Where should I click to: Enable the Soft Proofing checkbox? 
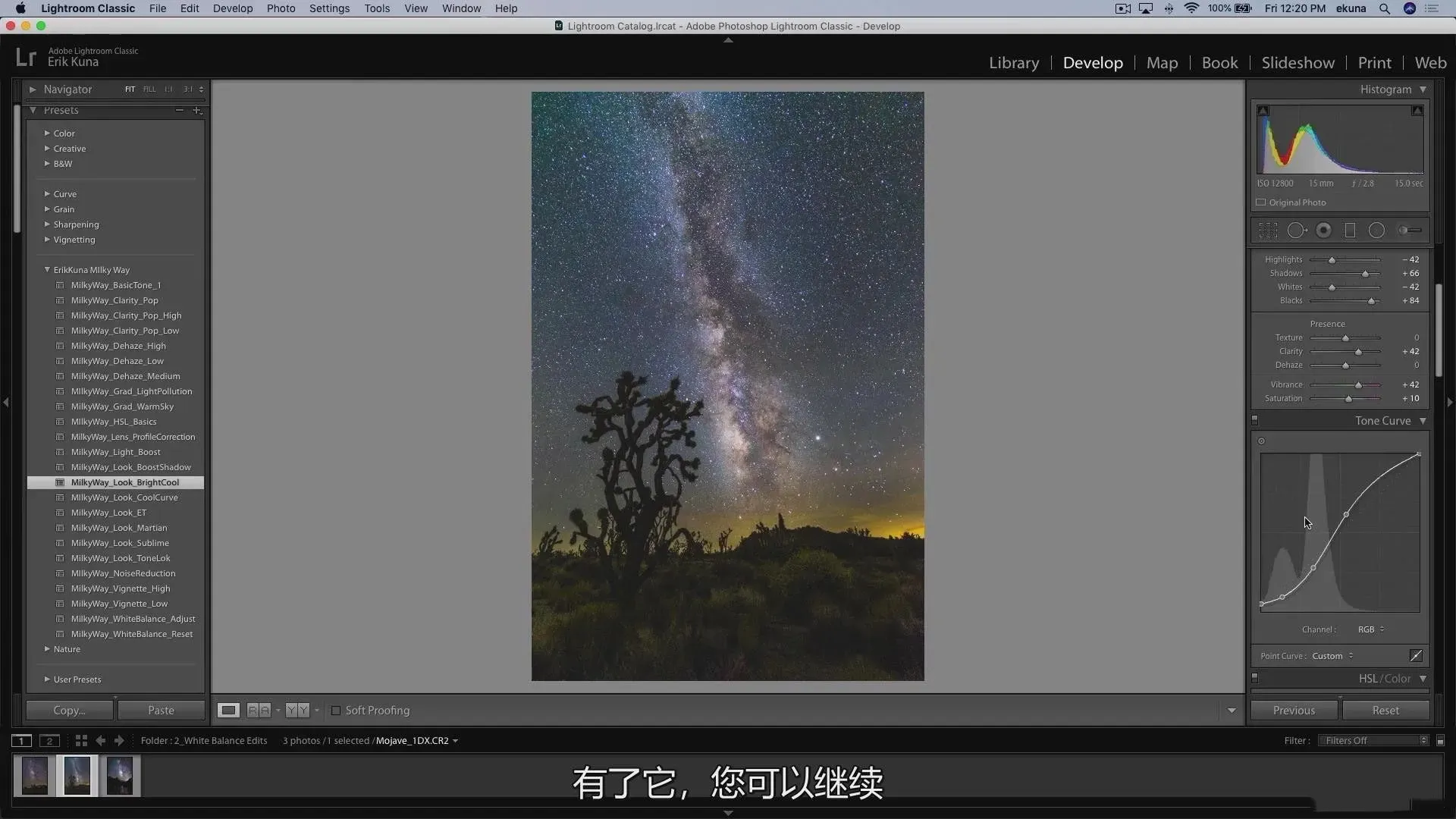pos(336,711)
